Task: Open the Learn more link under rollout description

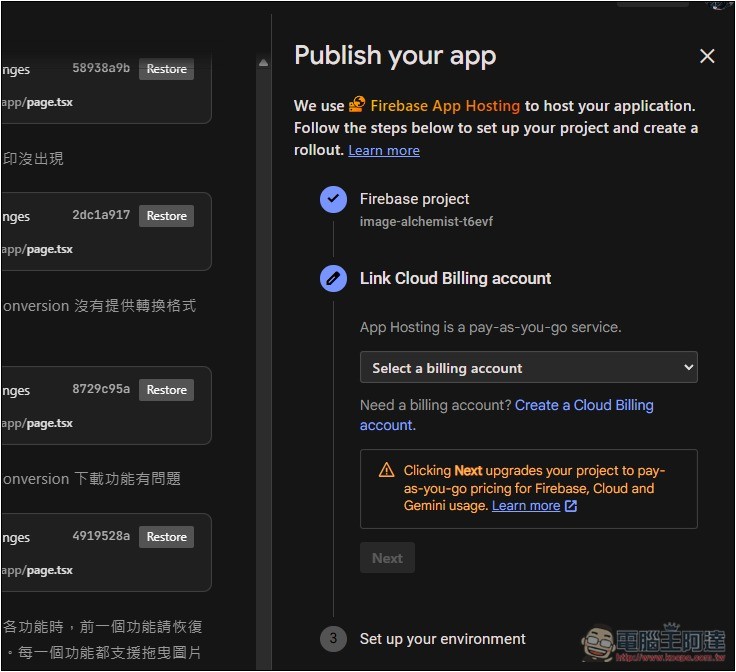Action: tap(383, 150)
